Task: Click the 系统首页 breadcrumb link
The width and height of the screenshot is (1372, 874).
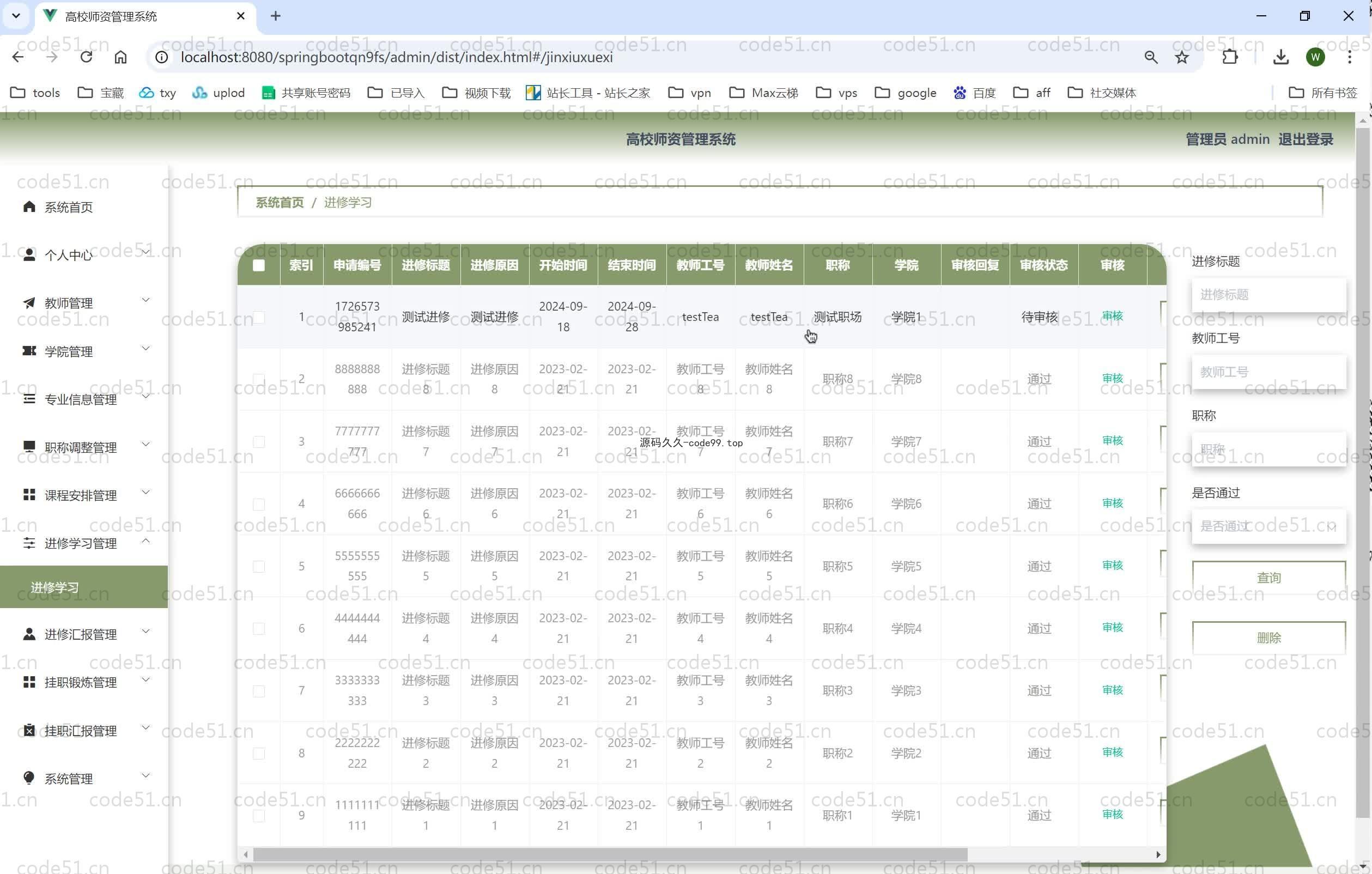Action: pyautogui.click(x=279, y=202)
